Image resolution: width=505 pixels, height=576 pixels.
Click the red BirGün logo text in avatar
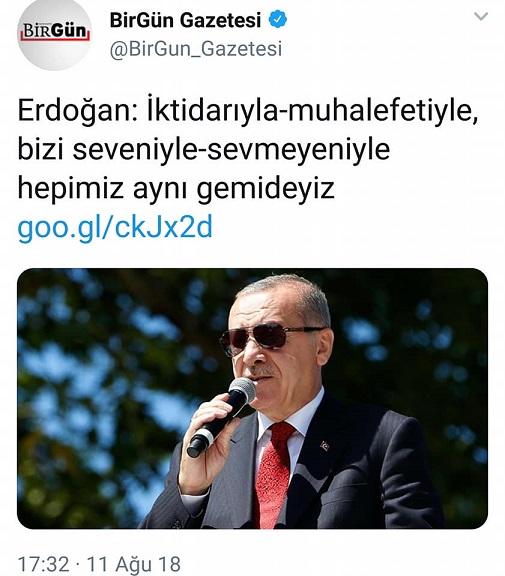point(55,31)
